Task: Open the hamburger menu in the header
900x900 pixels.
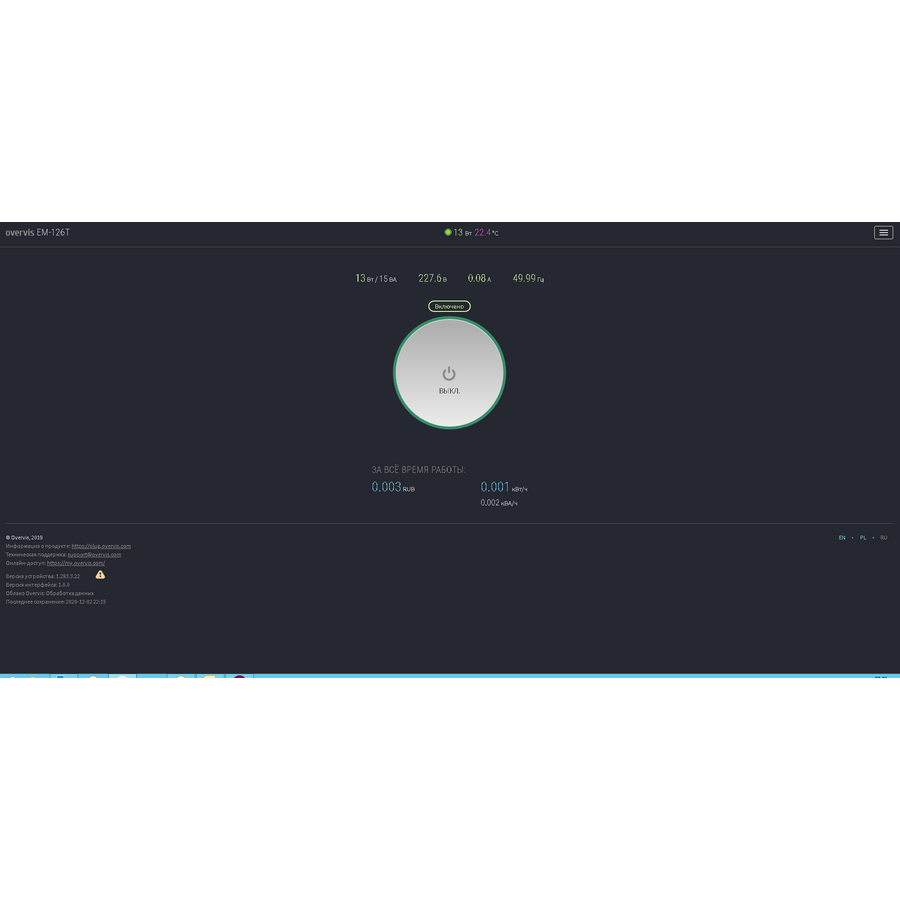Action: [883, 233]
